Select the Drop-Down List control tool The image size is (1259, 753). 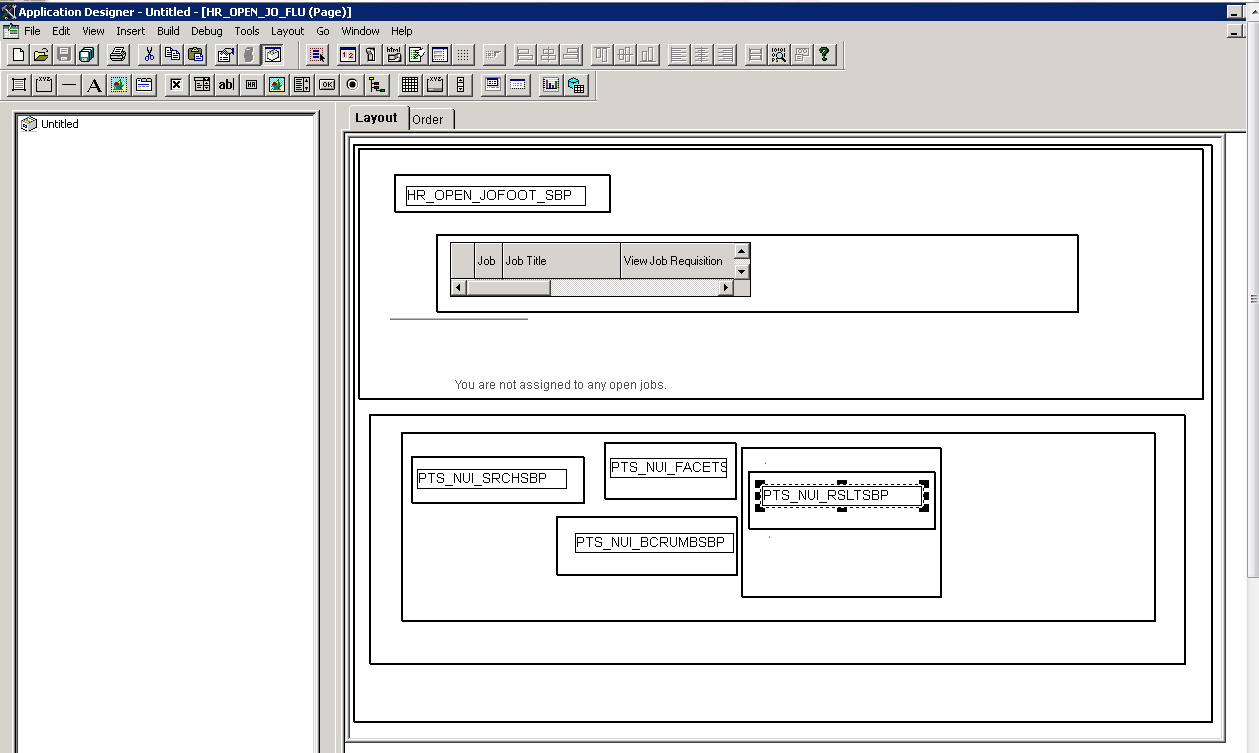coord(202,85)
